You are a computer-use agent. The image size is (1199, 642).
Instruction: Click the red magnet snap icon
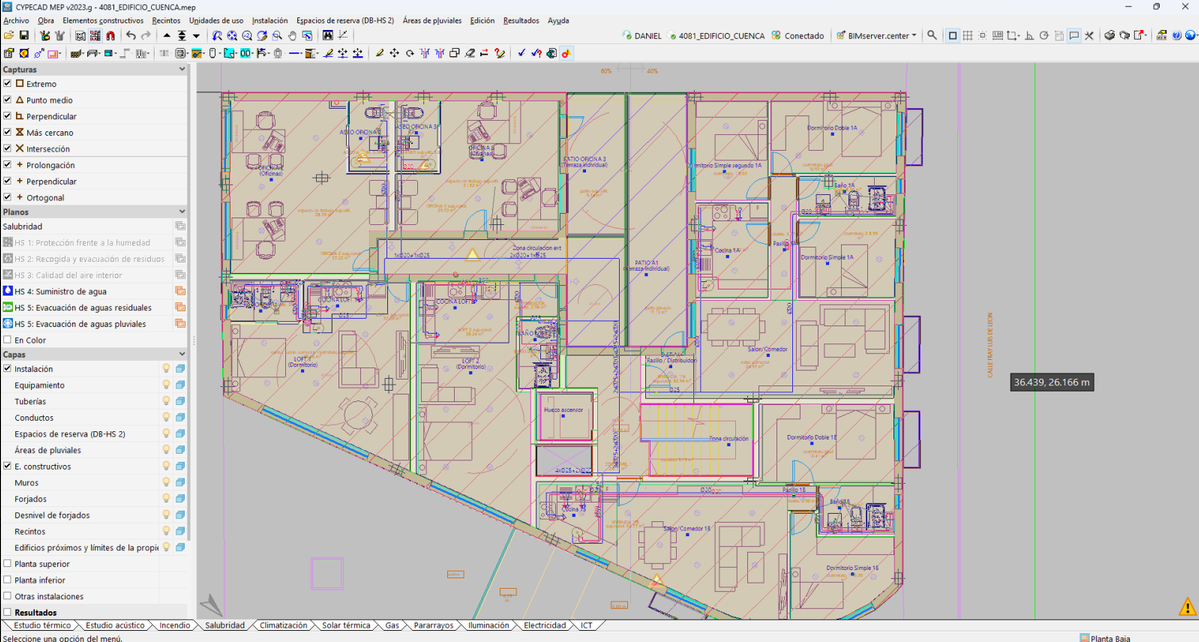tap(110, 35)
